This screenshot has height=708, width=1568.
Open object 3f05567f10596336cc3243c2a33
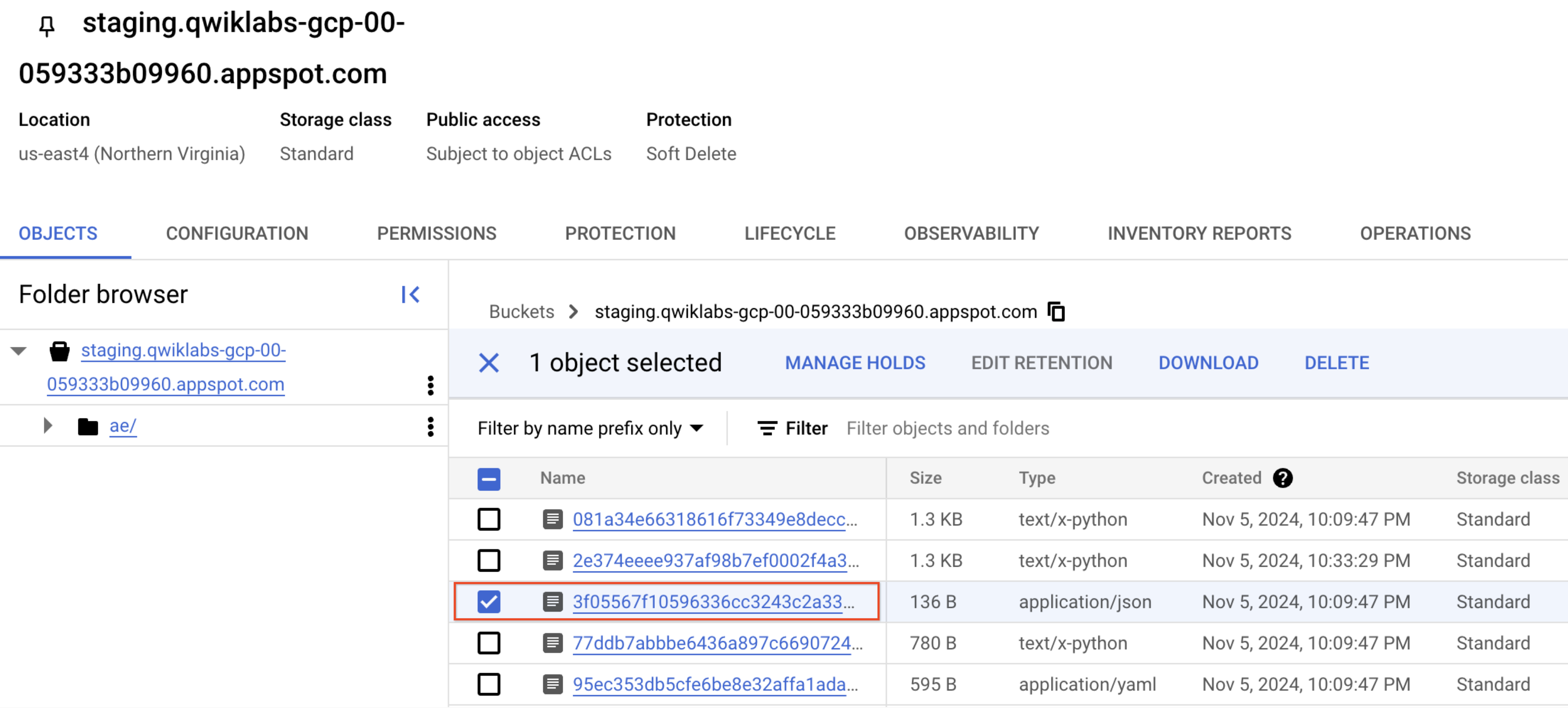[713, 603]
